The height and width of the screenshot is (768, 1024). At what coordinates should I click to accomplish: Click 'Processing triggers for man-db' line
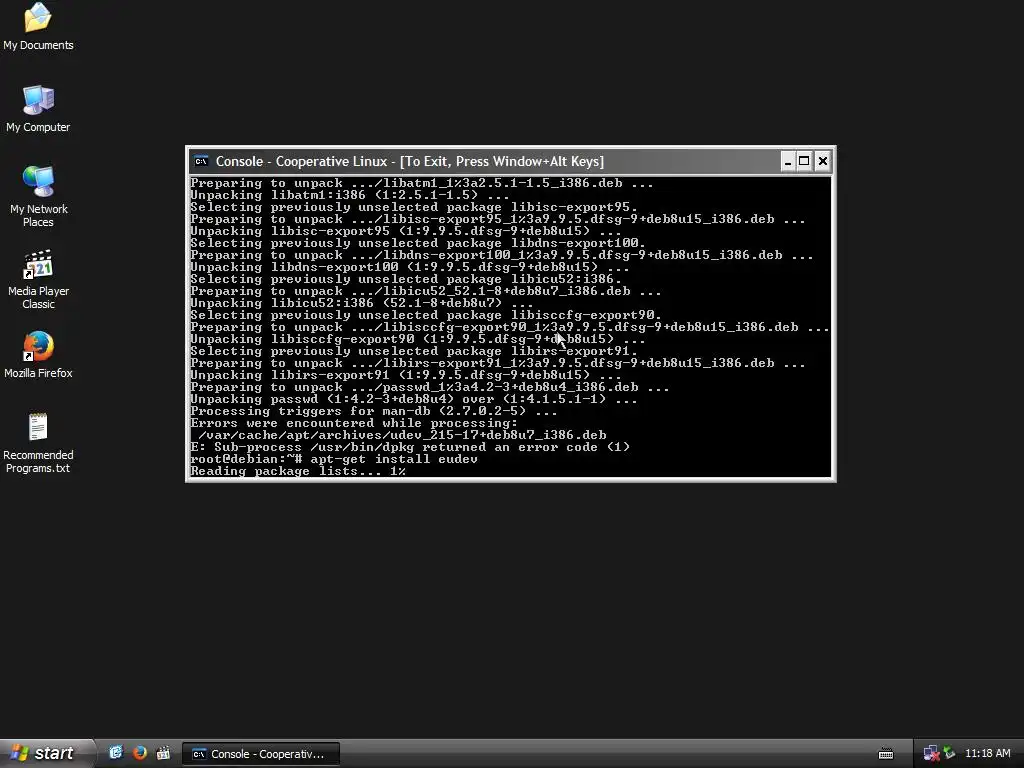(374, 411)
